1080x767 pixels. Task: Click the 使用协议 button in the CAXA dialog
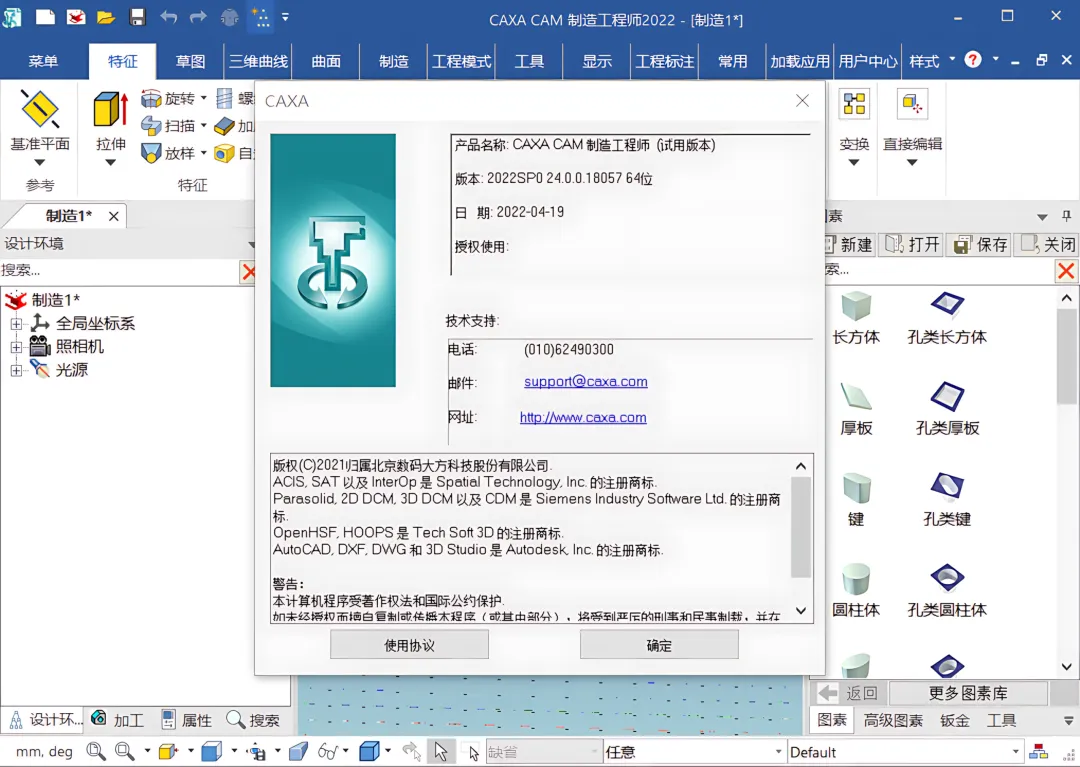(409, 645)
